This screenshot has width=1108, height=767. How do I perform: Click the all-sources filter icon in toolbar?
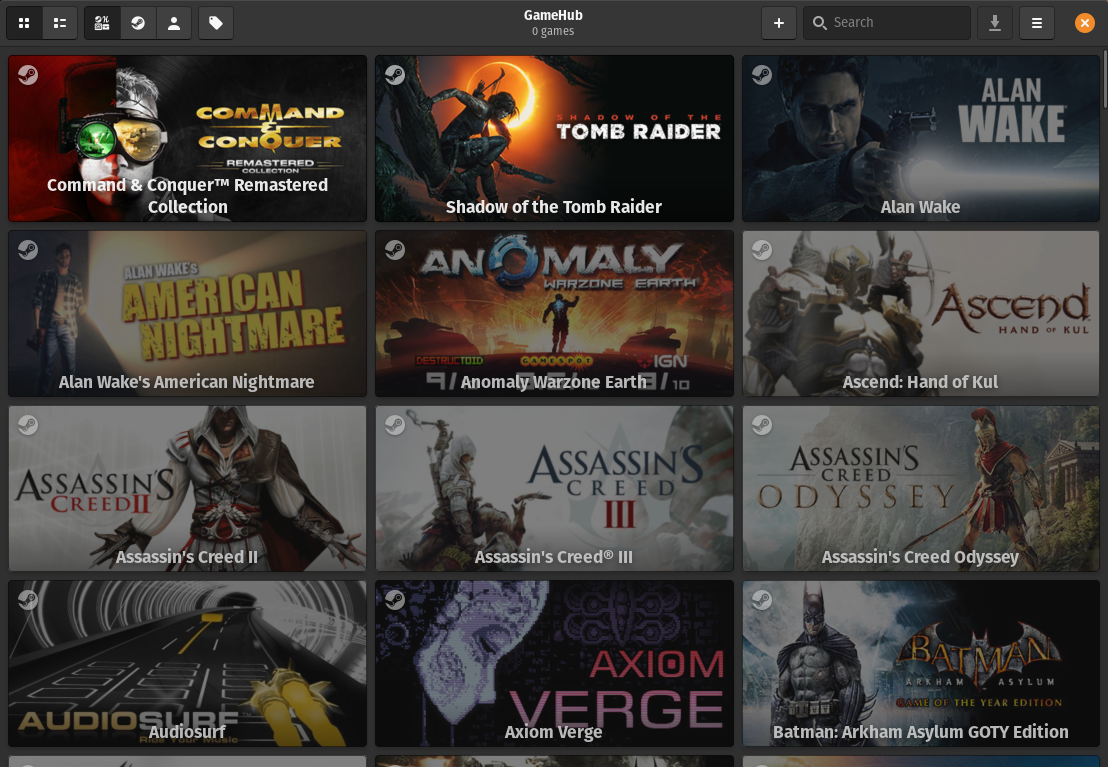pos(101,22)
